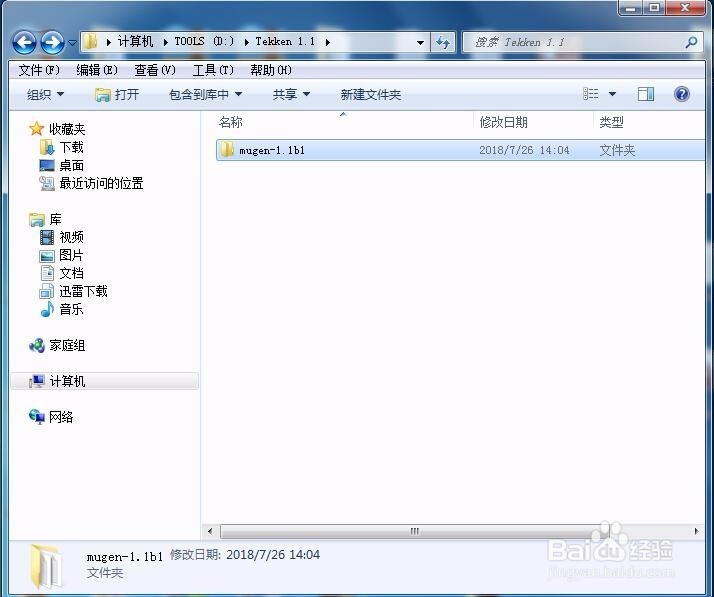Open more view options dropdown arrow
The width and height of the screenshot is (714, 597).
pos(612,94)
